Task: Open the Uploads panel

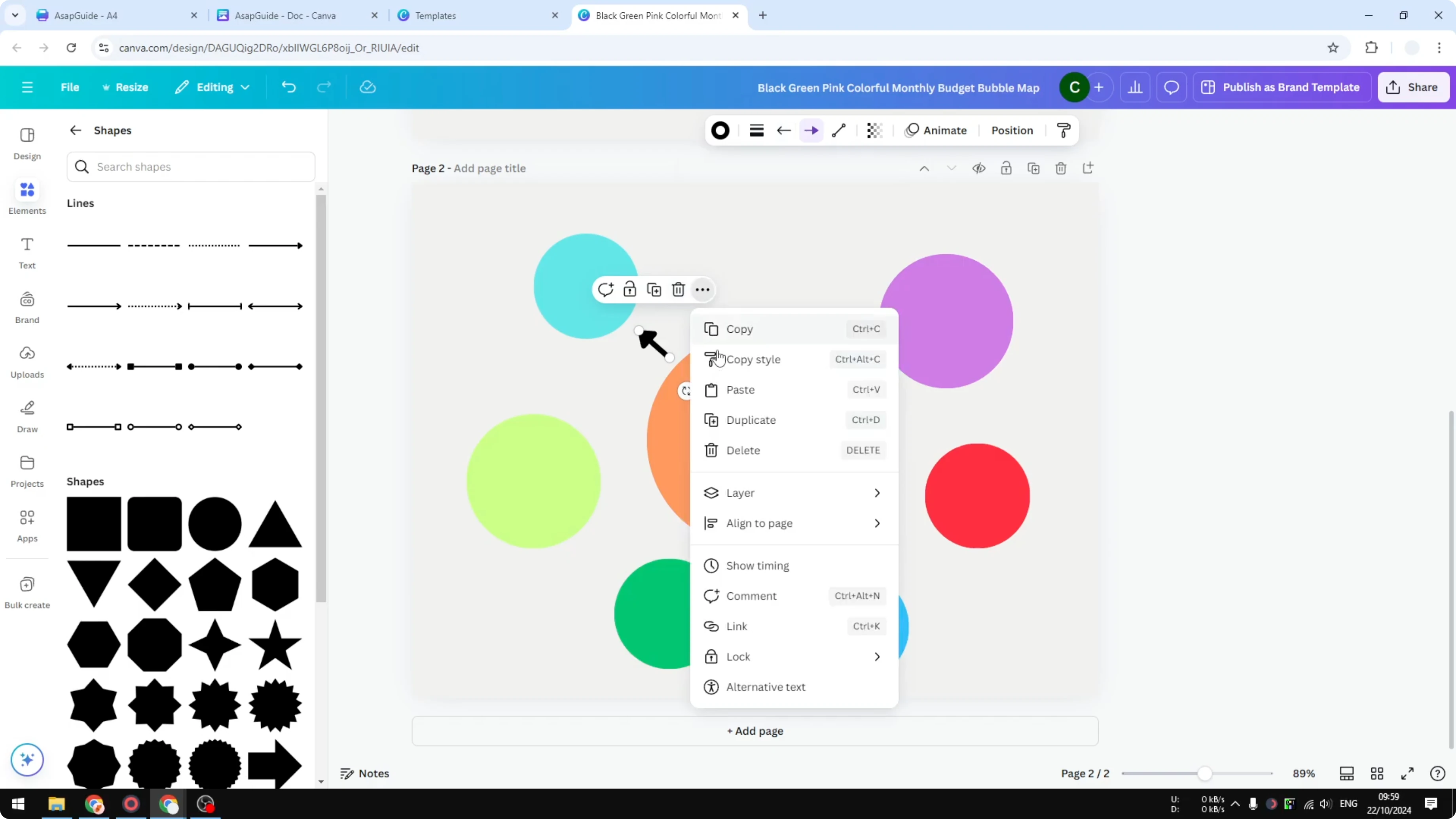Action: pyautogui.click(x=27, y=362)
